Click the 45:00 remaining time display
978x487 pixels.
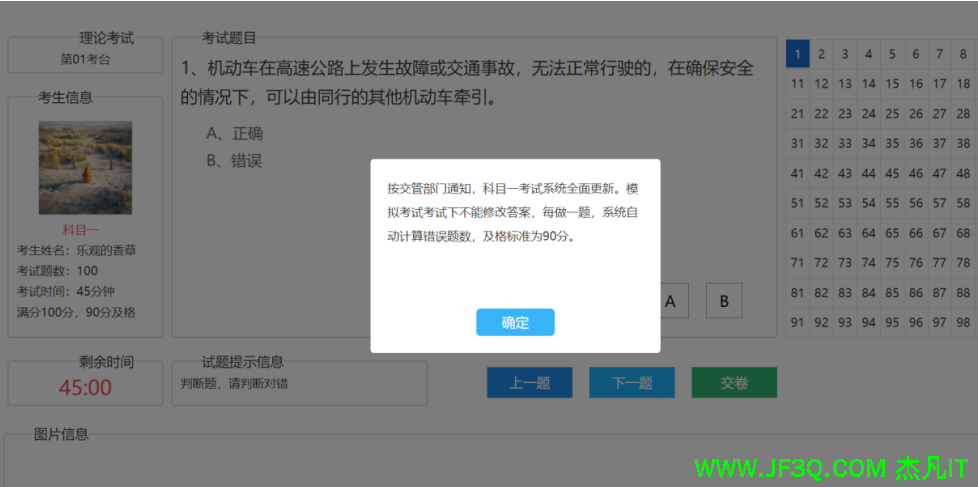coord(85,388)
